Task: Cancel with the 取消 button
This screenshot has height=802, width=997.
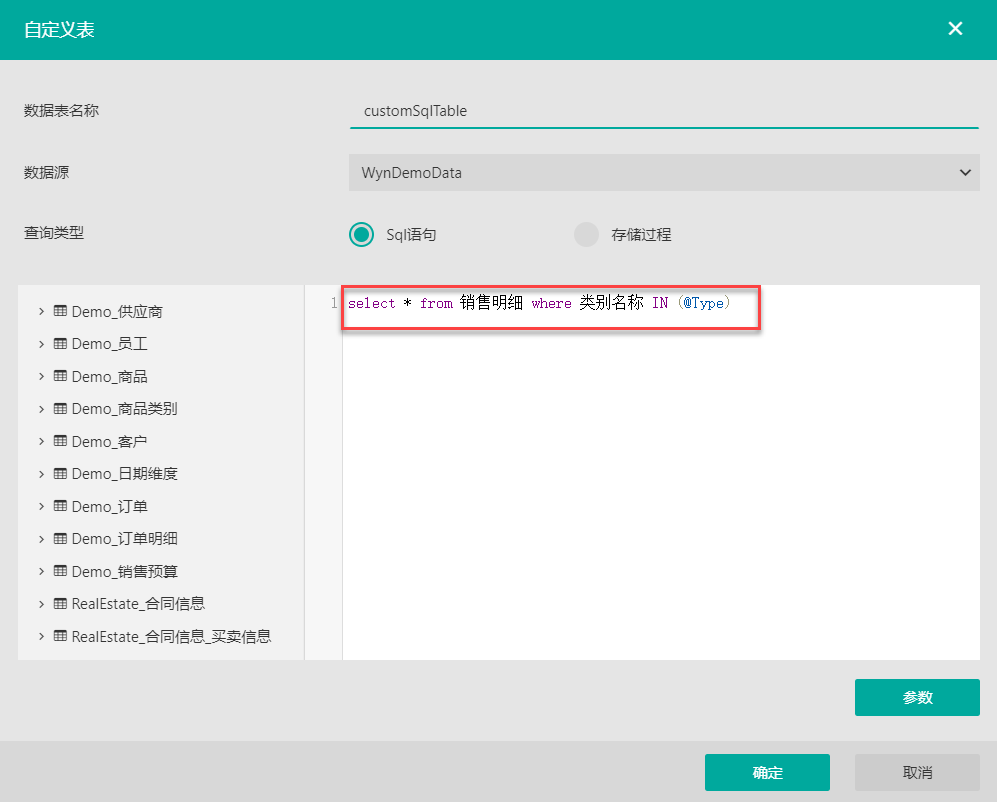Action: coord(917,772)
